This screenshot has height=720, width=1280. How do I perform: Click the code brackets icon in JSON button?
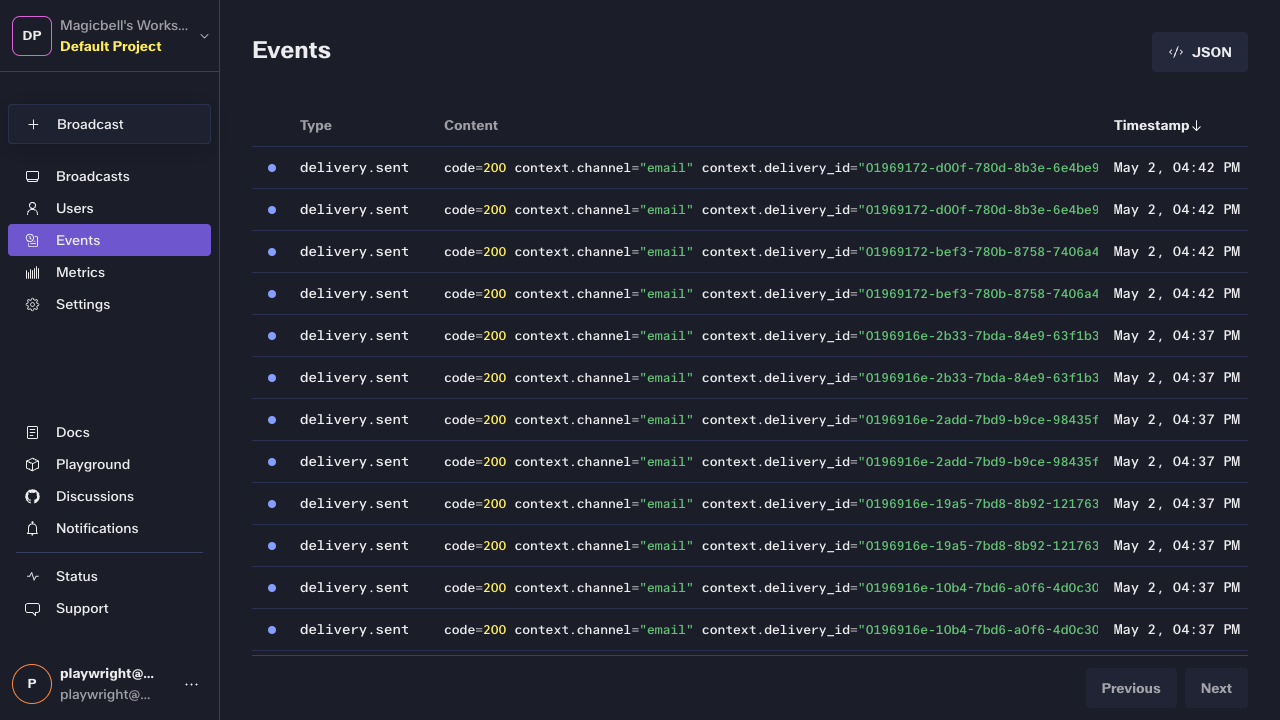point(1176,52)
